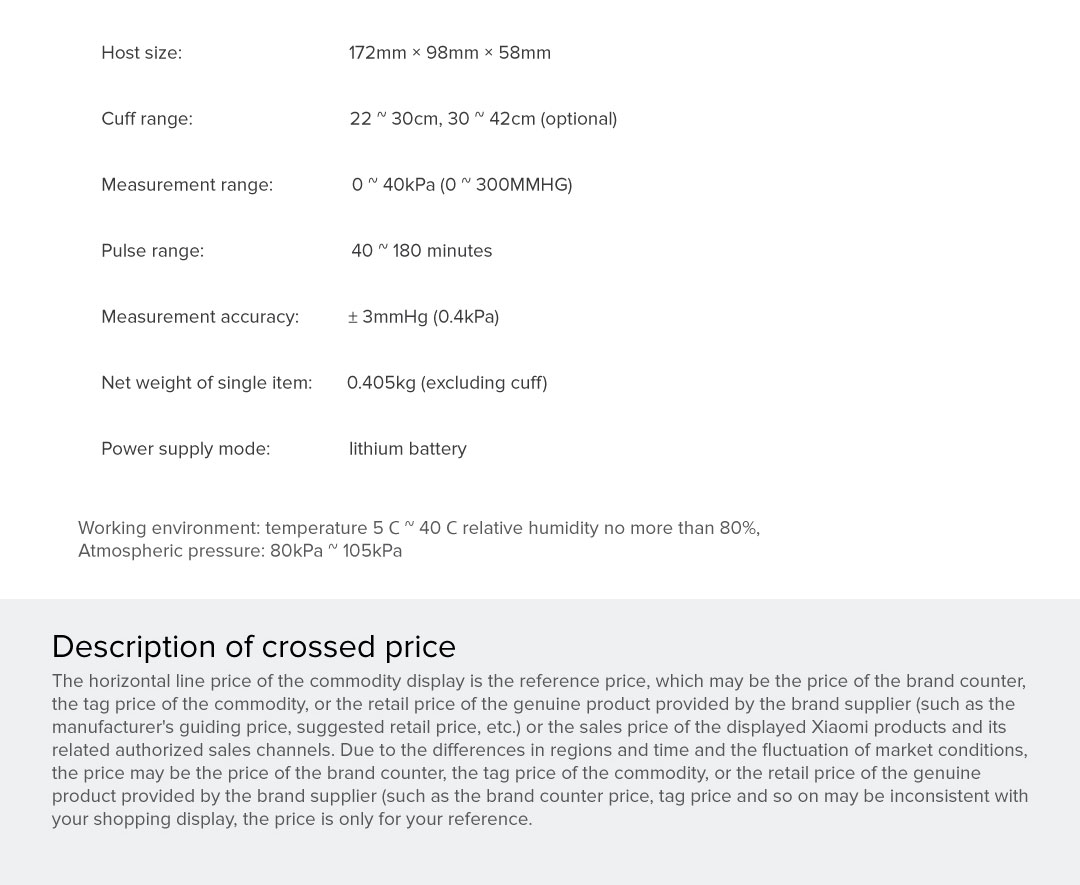This screenshot has width=1080, height=885.
Task: Click the ± 3mmHg (0.4kPa) value
Action: [x=423, y=317]
